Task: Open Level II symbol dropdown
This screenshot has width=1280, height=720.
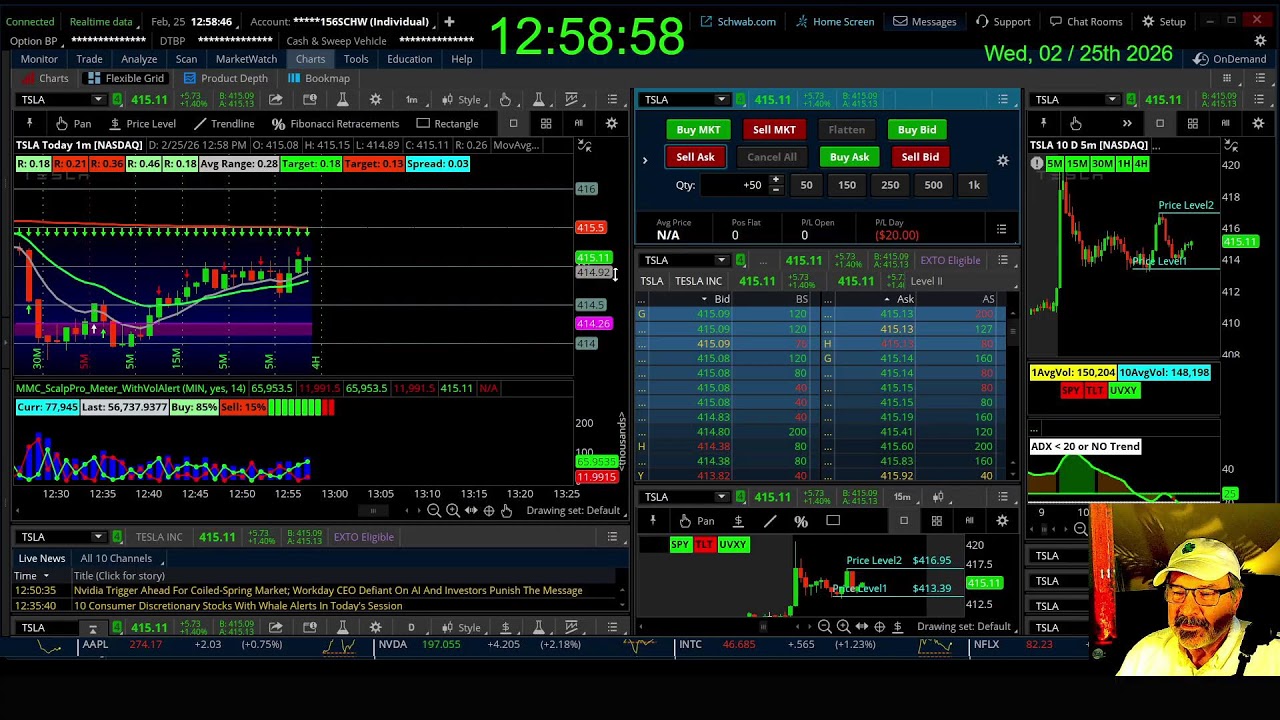Action: click(721, 260)
